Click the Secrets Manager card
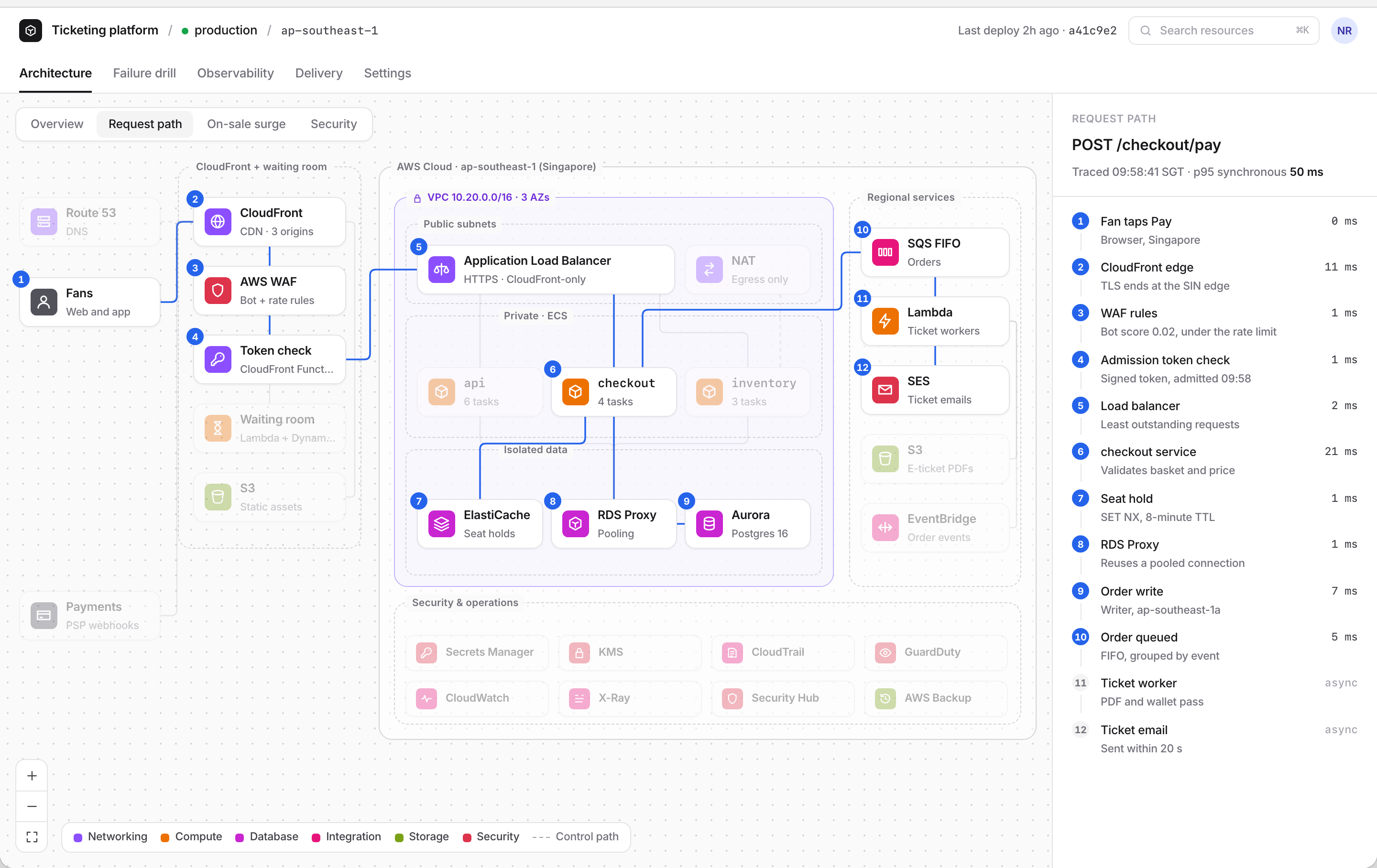Viewport: 1377px width, 868px height. click(x=477, y=652)
